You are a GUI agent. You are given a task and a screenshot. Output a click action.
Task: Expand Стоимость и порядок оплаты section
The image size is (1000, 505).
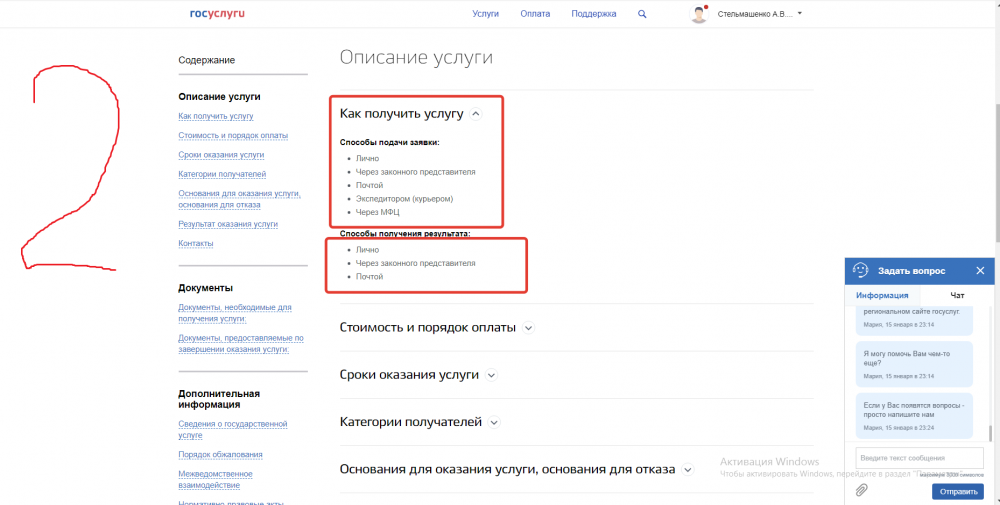[x=529, y=327]
